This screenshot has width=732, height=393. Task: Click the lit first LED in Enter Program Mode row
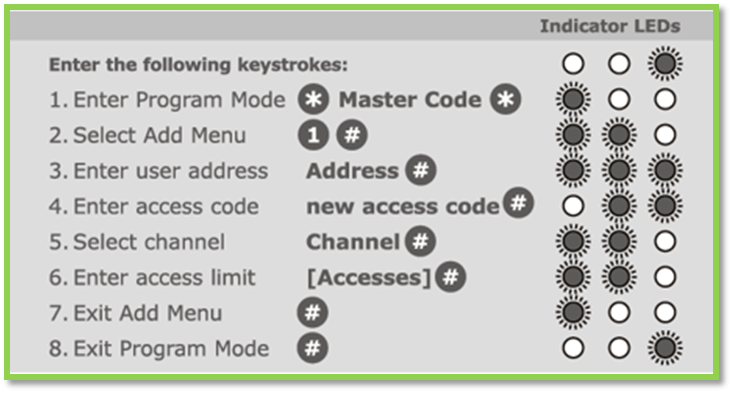coord(573,99)
